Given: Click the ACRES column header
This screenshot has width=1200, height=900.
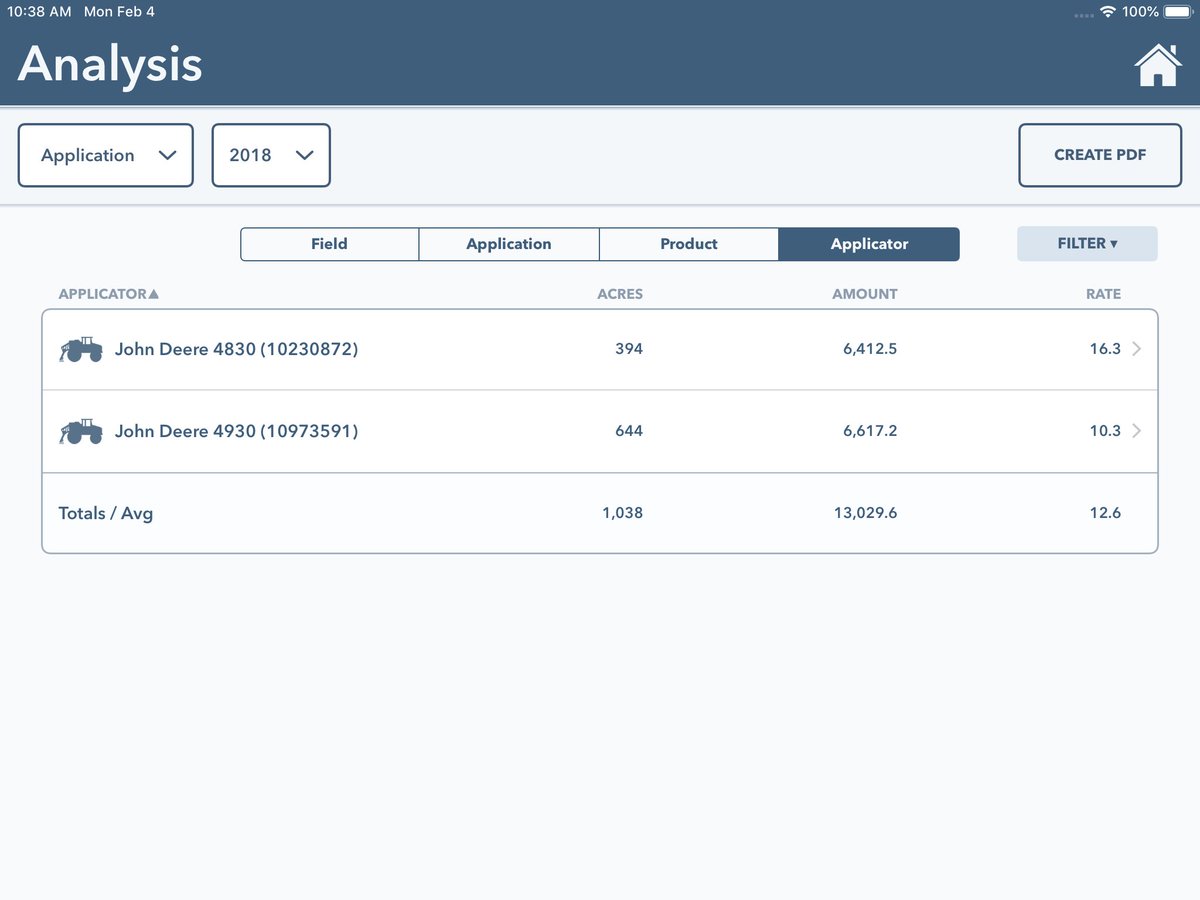Looking at the screenshot, I should 620,294.
